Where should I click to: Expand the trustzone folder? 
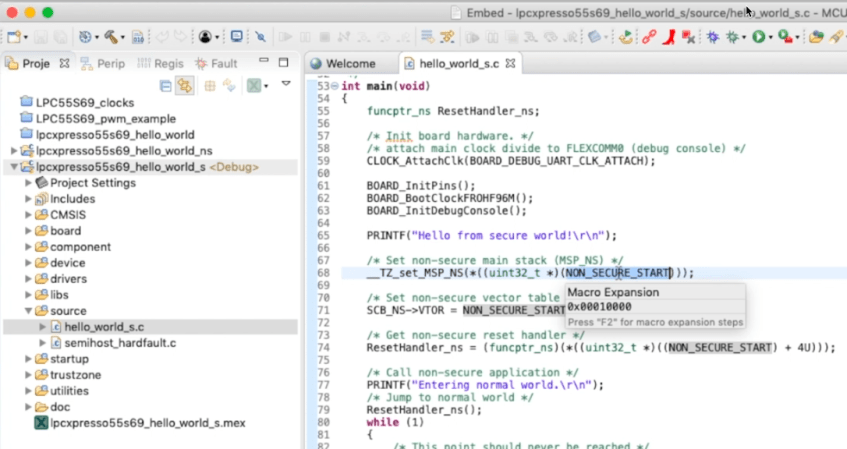click(29, 375)
